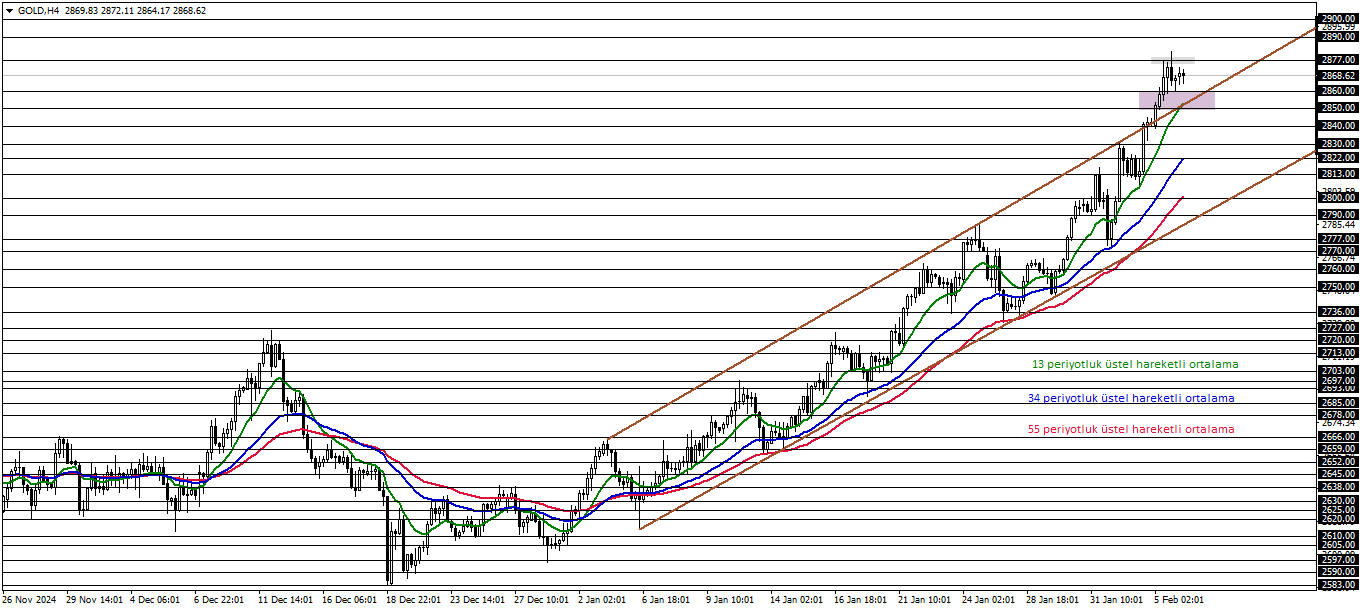The height and width of the screenshot is (611, 1362).
Task: Click the 2860.00 price level label
Action: click(1338, 91)
